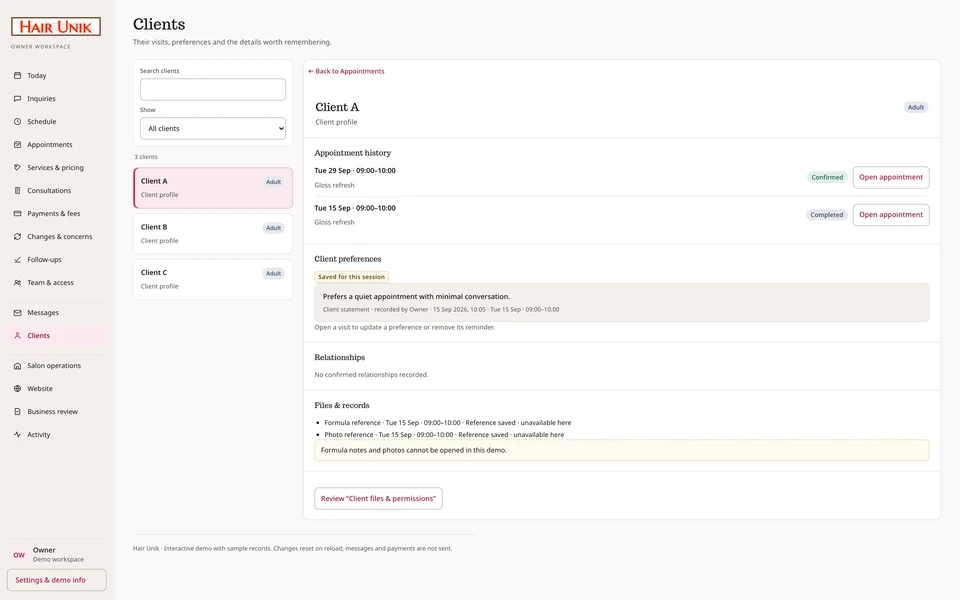Go to Payments & fees

point(57,213)
